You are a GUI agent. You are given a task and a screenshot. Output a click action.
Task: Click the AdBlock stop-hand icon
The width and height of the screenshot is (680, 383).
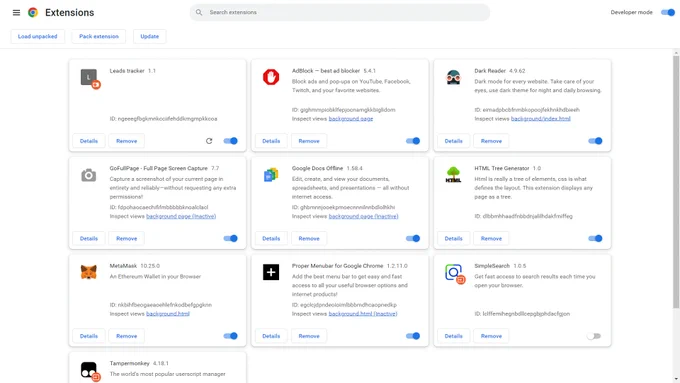pos(271,77)
